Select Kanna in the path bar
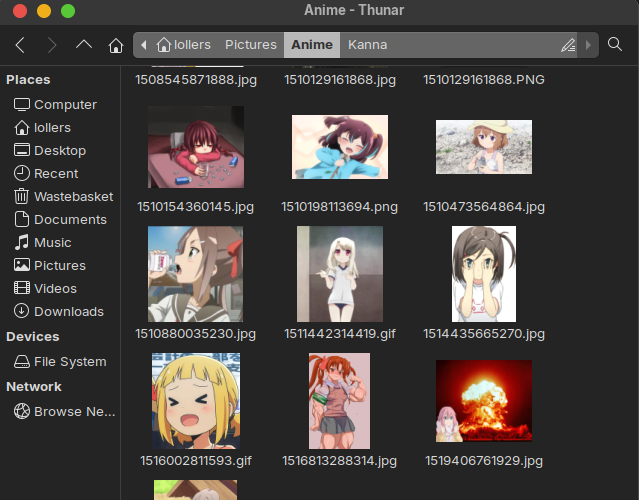The height and width of the screenshot is (500, 639). click(367, 45)
